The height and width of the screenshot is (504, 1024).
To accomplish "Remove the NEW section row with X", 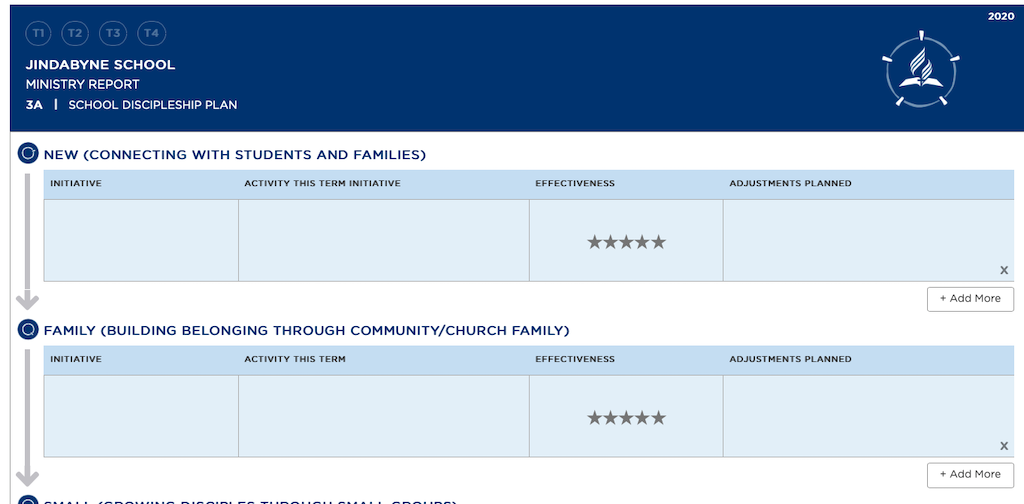I will (1004, 270).
